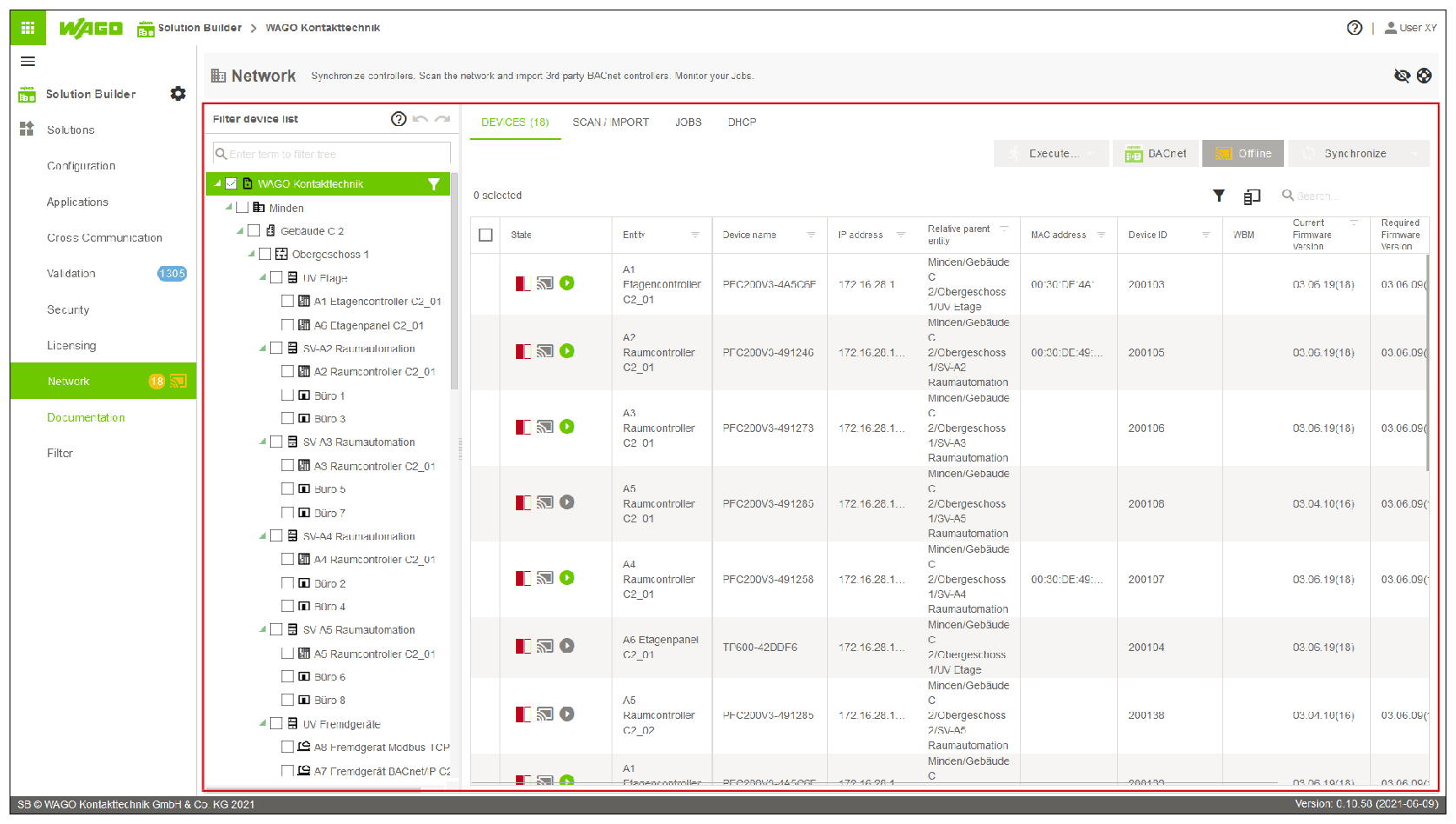Switch to the DEVICES (18) tab
Screen dimensions: 1456x824
515,123
